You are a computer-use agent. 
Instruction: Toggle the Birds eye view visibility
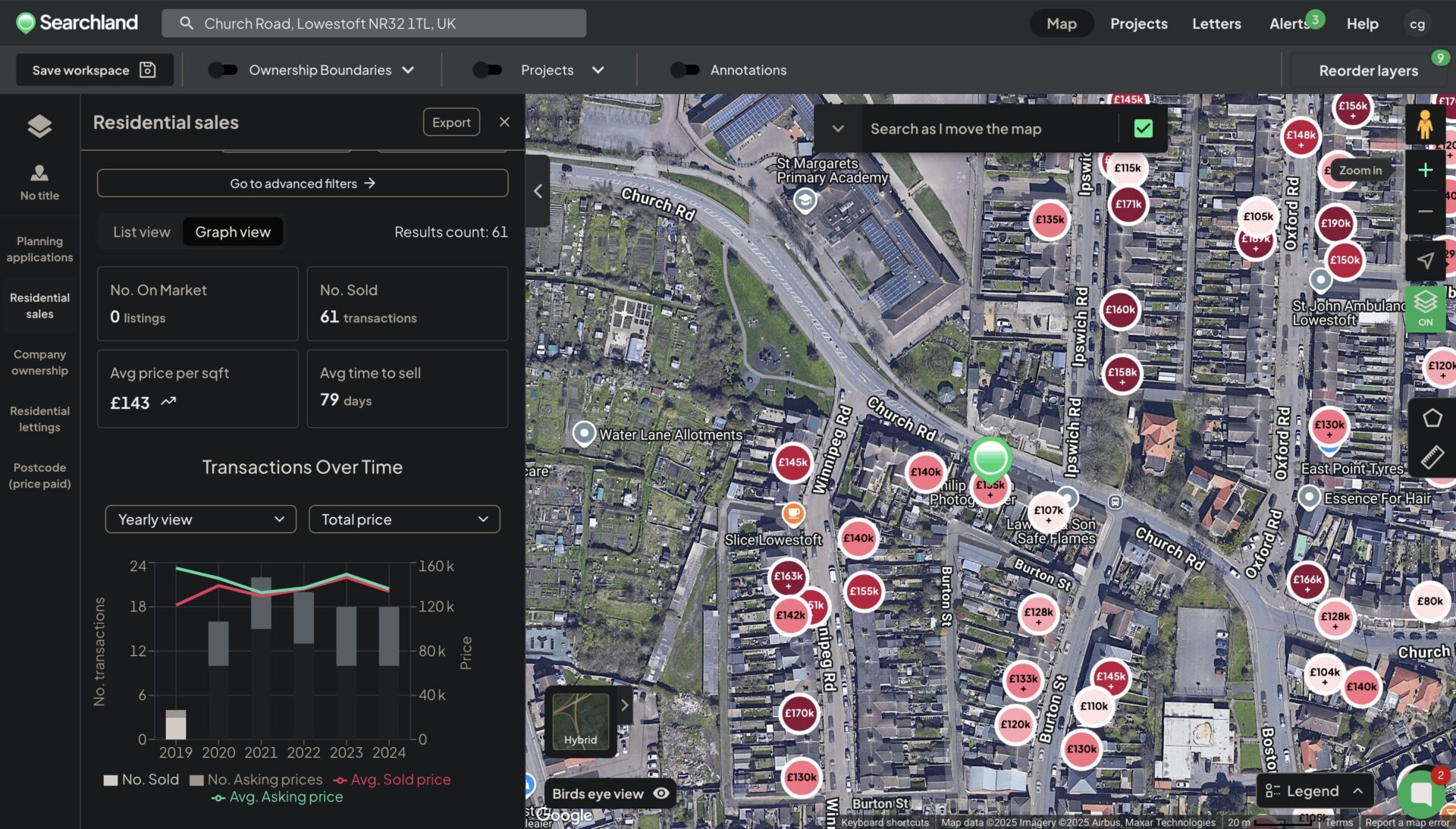coord(661,793)
